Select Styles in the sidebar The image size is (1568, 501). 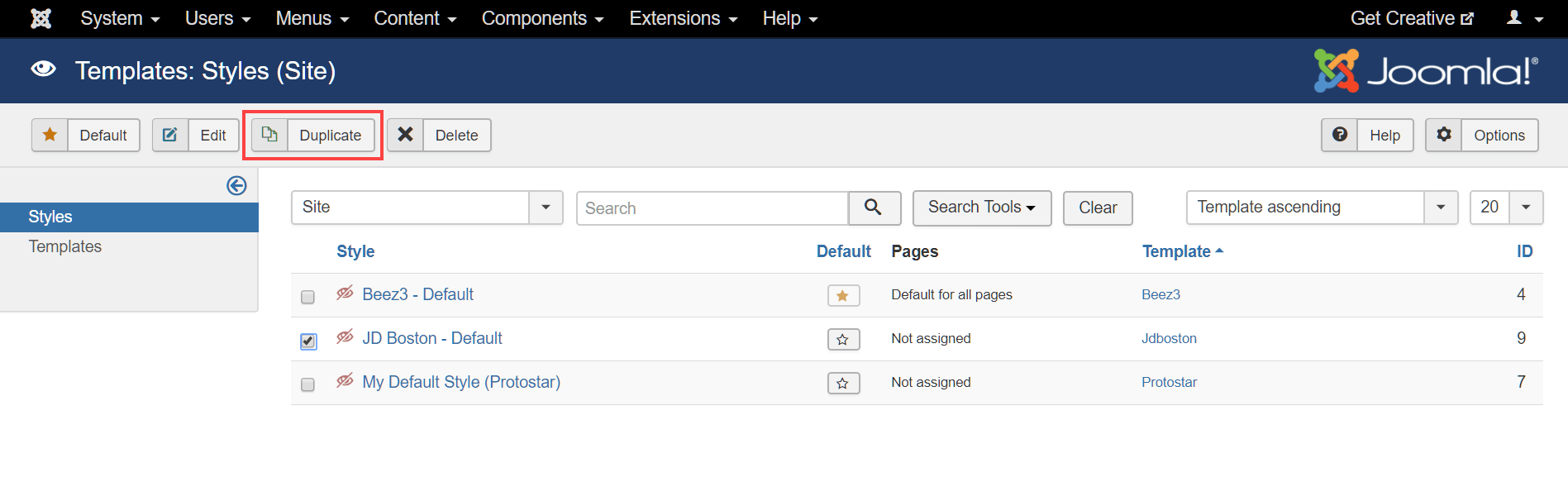tap(129, 217)
